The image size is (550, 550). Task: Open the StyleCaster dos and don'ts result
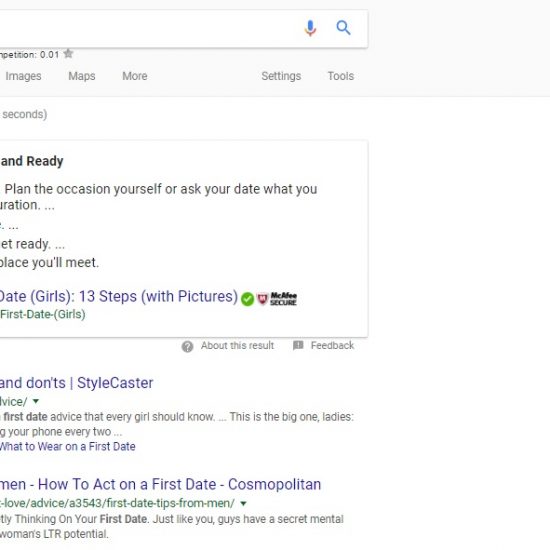tap(76, 383)
